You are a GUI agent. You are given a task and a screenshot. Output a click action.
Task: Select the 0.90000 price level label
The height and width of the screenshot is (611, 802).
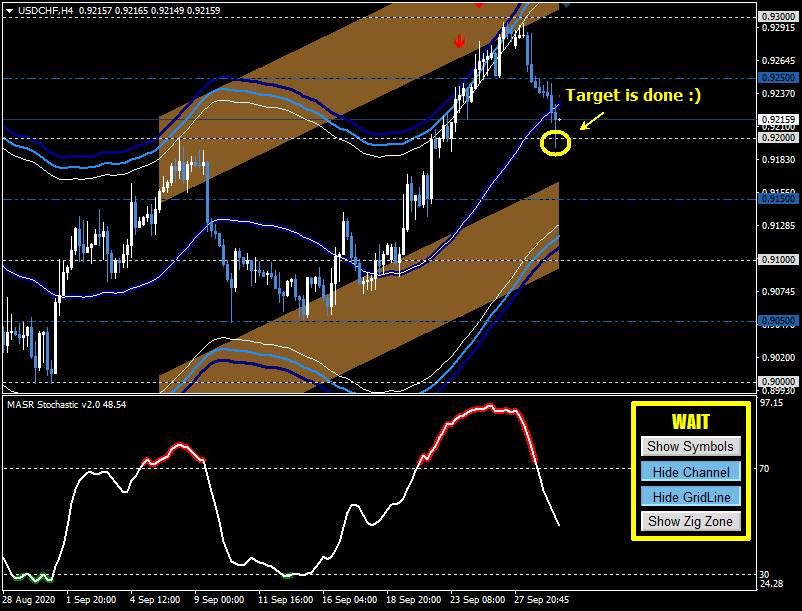[x=778, y=381]
